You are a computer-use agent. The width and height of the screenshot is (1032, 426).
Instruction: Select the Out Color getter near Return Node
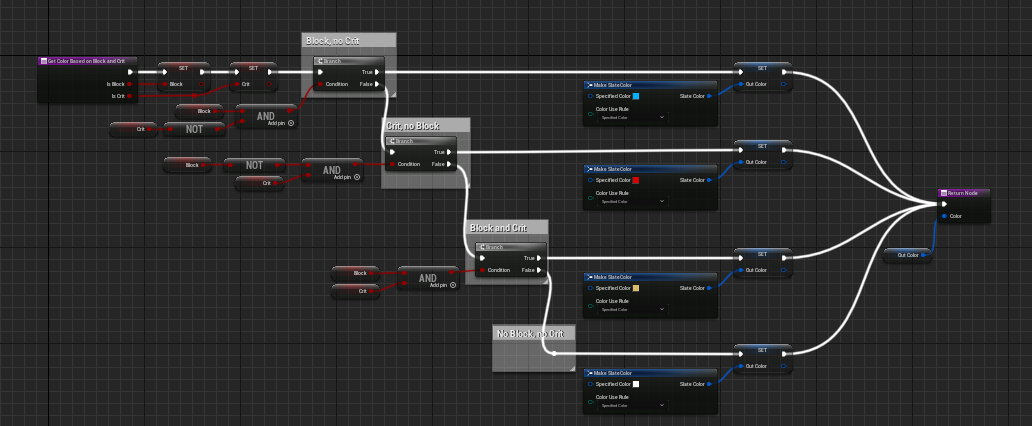907,255
